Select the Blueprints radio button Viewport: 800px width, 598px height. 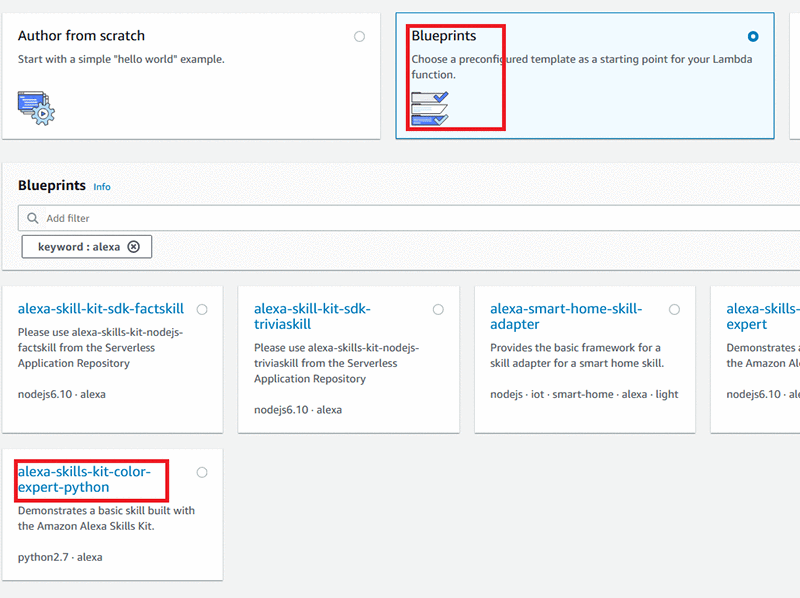(x=753, y=36)
